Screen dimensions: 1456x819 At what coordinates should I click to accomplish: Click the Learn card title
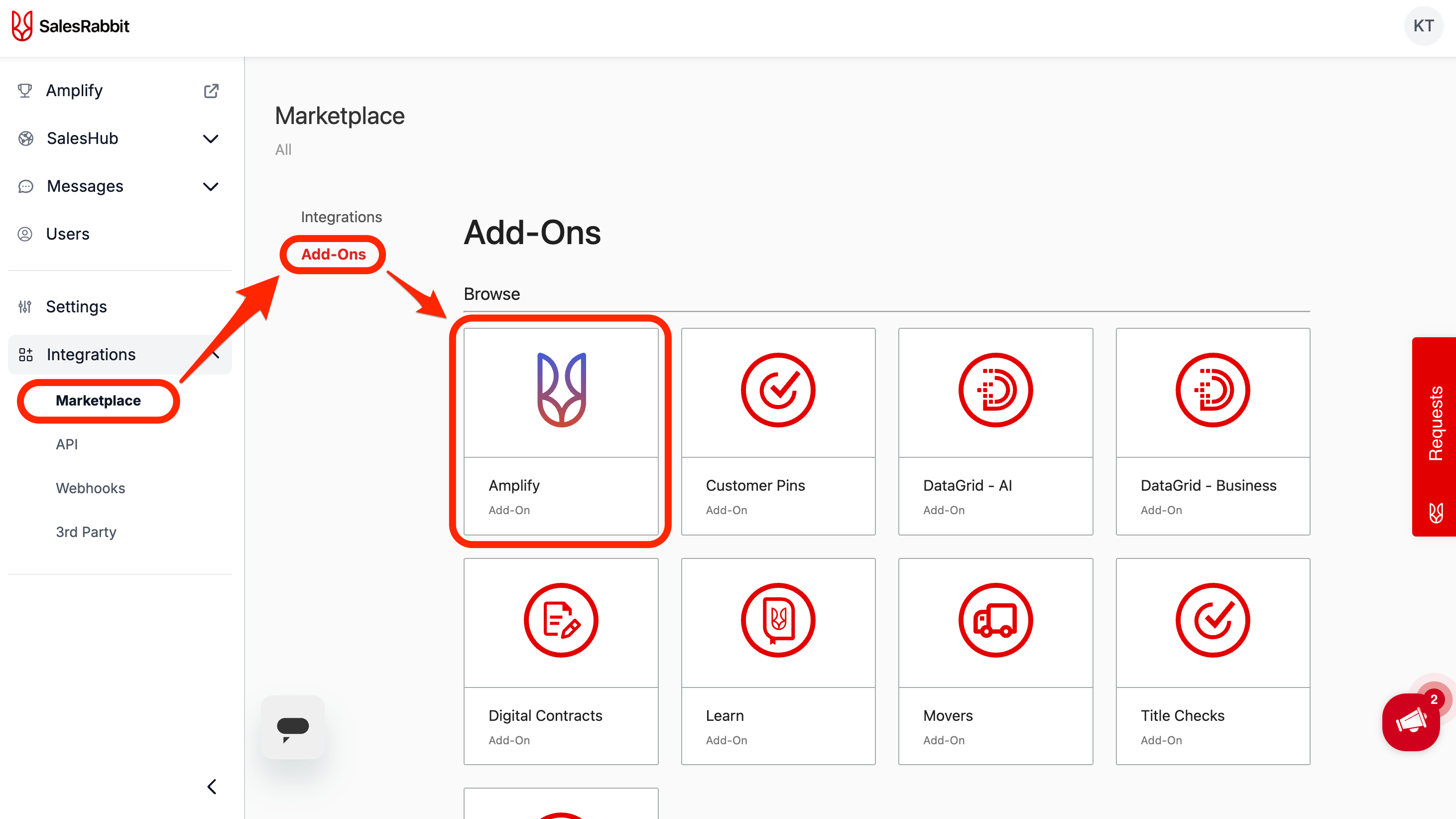click(725, 715)
